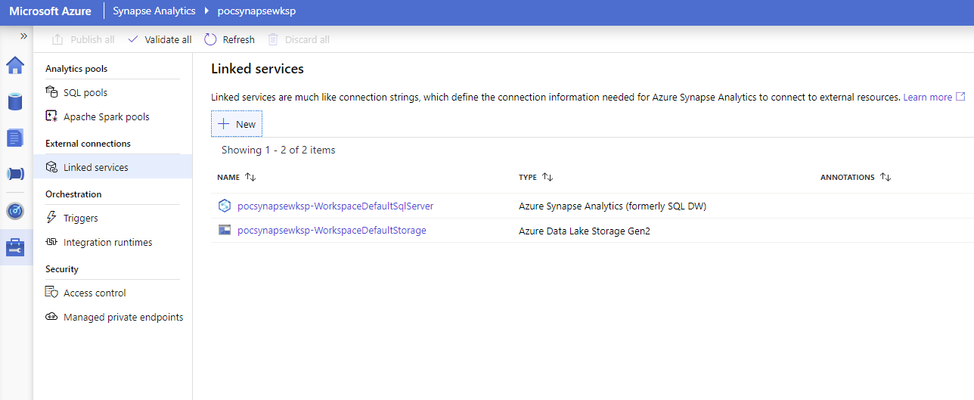Image resolution: width=974 pixels, height=400 pixels.
Task: Create a New linked service
Action: pos(237,124)
